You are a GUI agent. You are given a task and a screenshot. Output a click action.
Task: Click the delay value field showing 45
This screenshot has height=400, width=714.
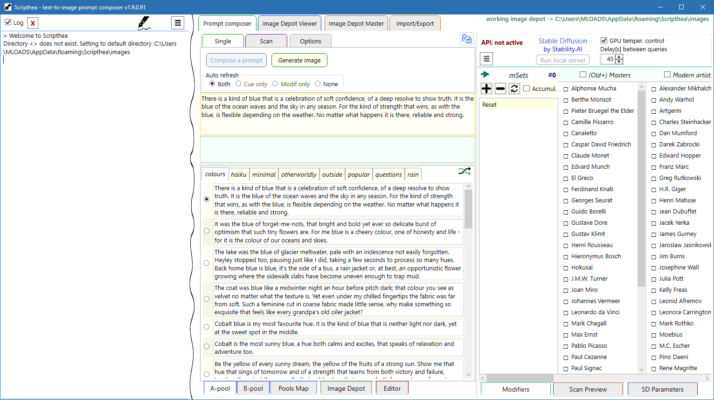pyautogui.click(x=608, y=59)
